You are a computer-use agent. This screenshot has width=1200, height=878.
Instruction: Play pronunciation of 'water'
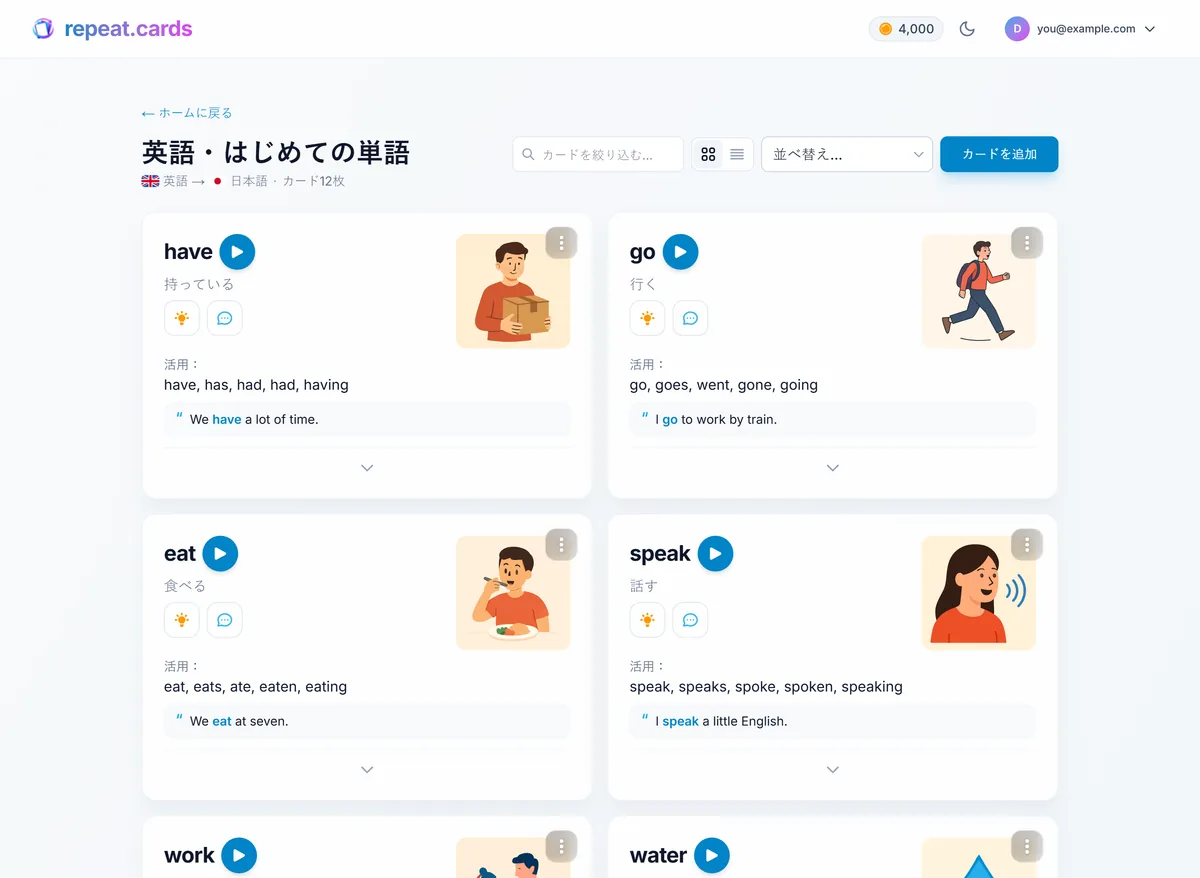[x=711, y=856]
